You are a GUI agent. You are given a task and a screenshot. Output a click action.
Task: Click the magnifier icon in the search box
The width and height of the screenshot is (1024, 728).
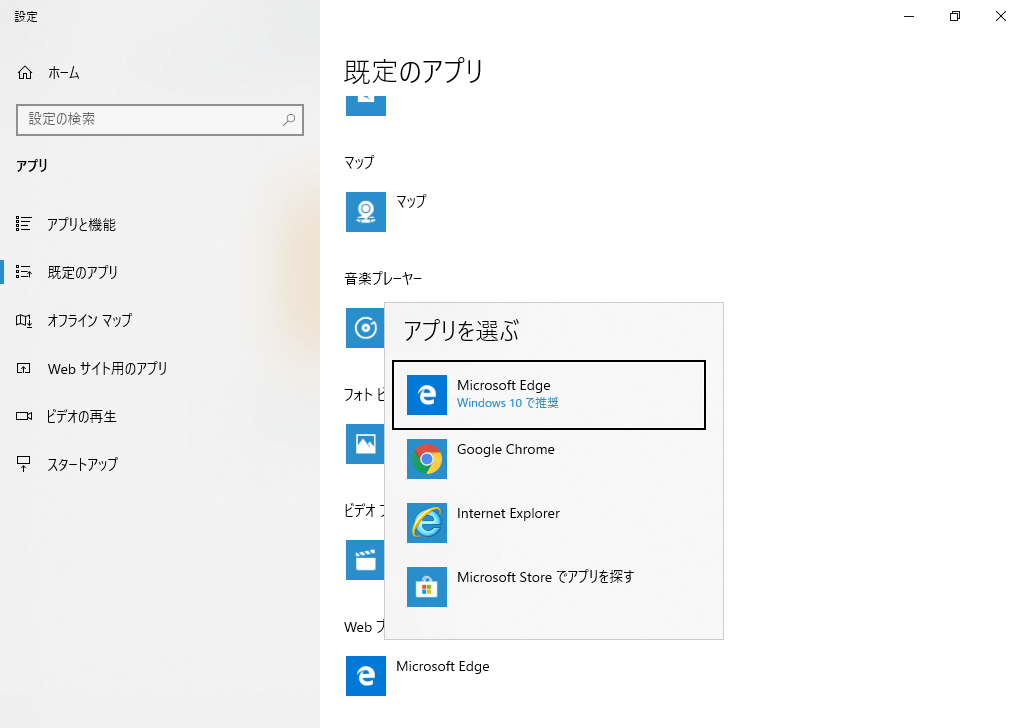pyautogui.click(x=289, y=119)
